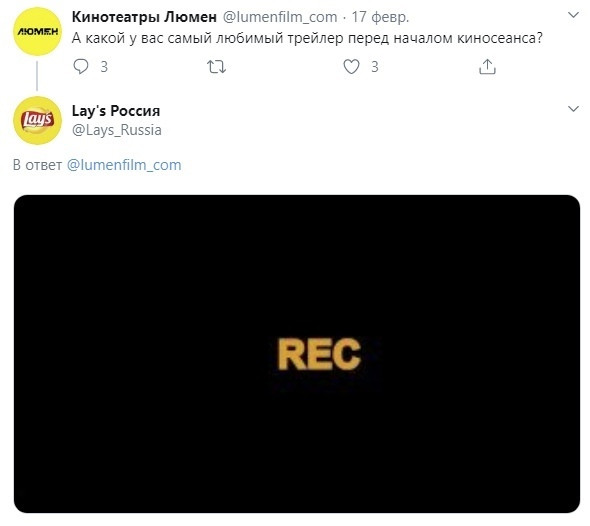This screenshot has height=526, width=590.
Task: Click the tweet text about любимый трейлер
Action: click(x=307, y=38)
